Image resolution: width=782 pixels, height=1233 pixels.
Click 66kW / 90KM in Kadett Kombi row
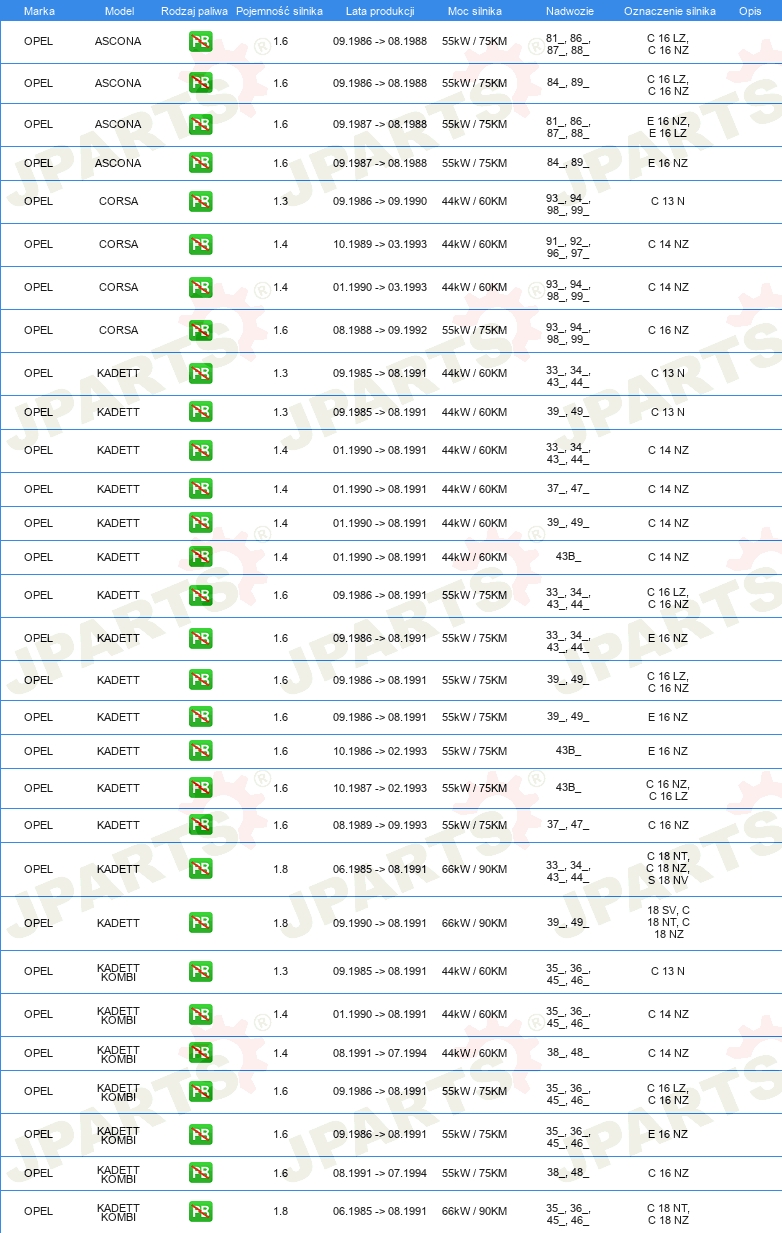click(474, 1211)
